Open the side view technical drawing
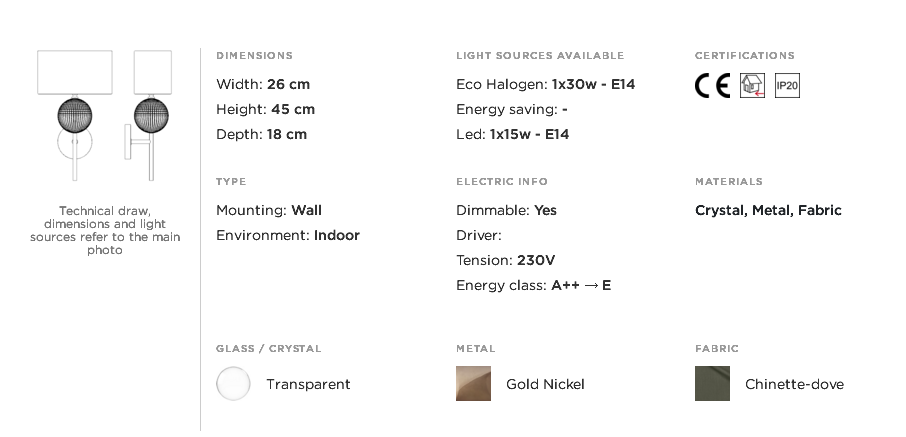Screen dimensions: 906x437 click(149, 116)
